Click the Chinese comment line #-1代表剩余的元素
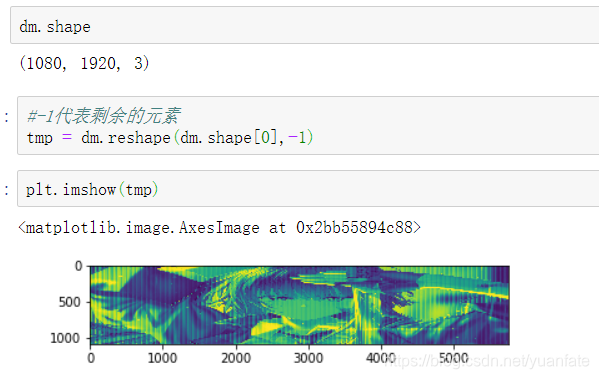The width and height of the screenshot is (599, 379). click(103, 116)
